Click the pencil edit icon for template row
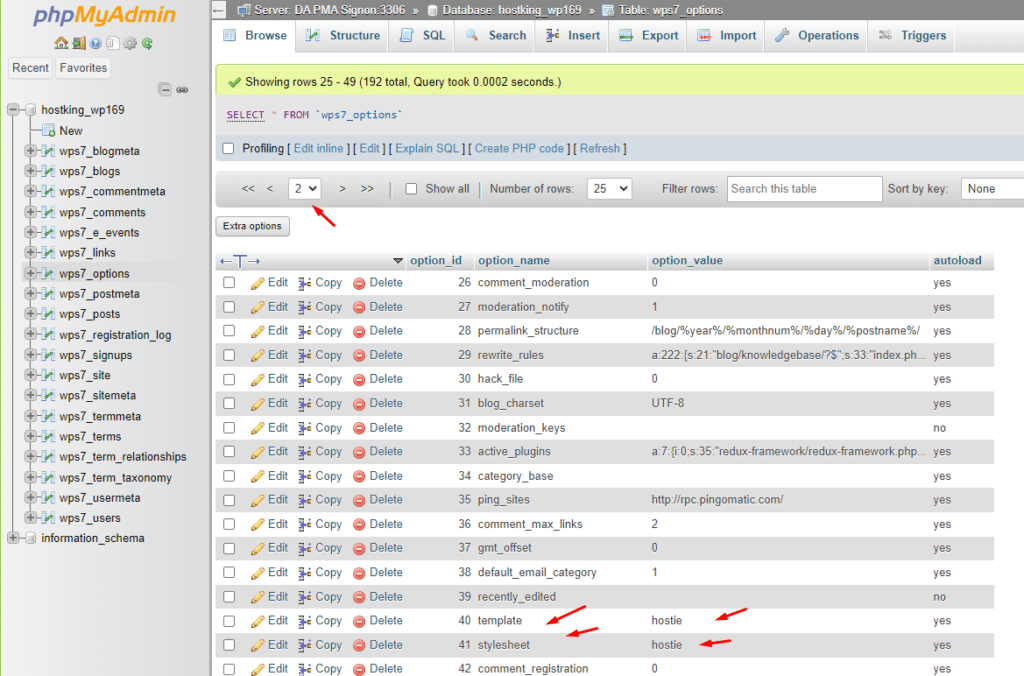1024x676 pixels. [x=257, y=621]
